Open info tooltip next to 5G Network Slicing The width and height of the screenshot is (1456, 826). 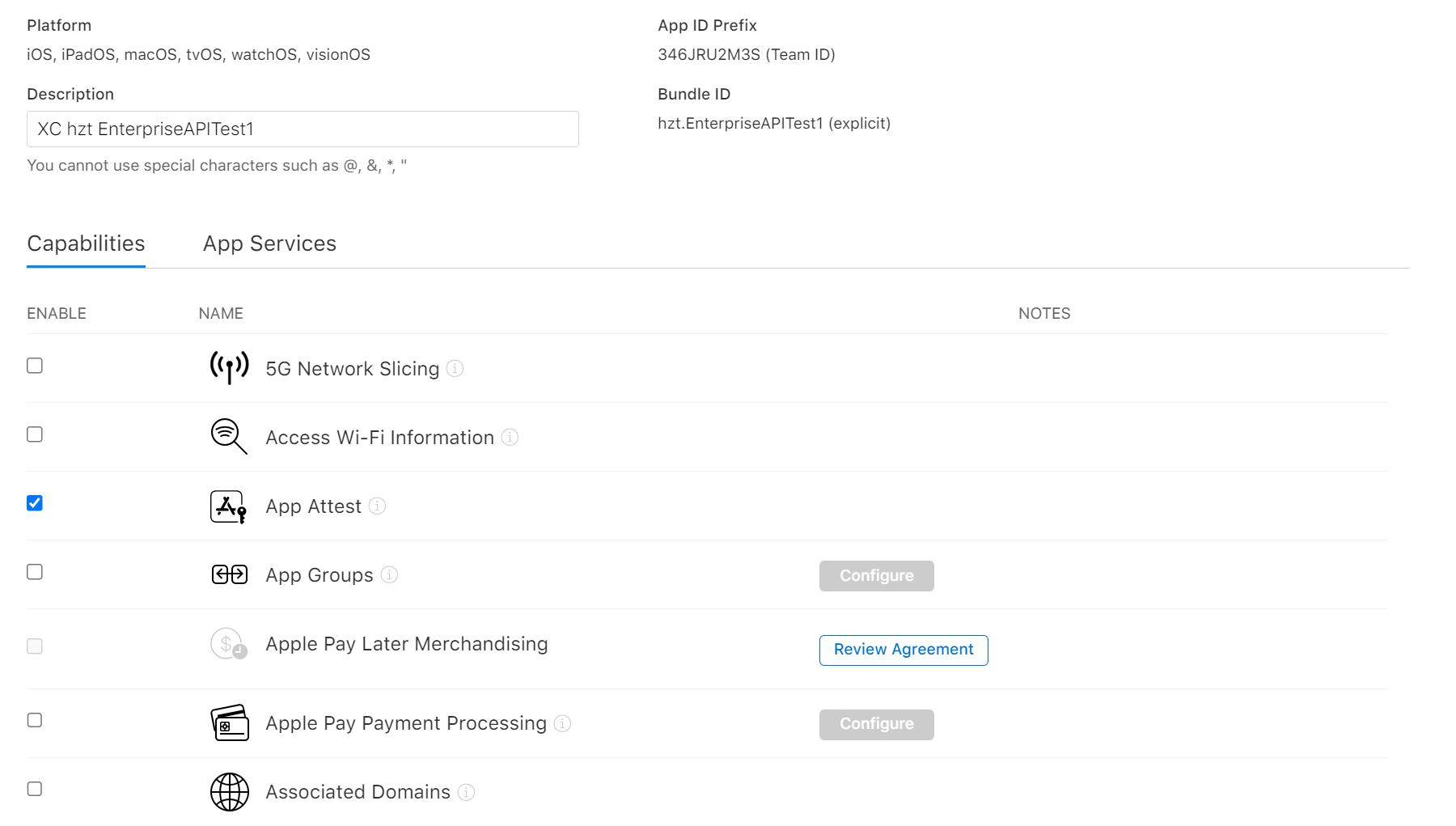click(455, 368)
